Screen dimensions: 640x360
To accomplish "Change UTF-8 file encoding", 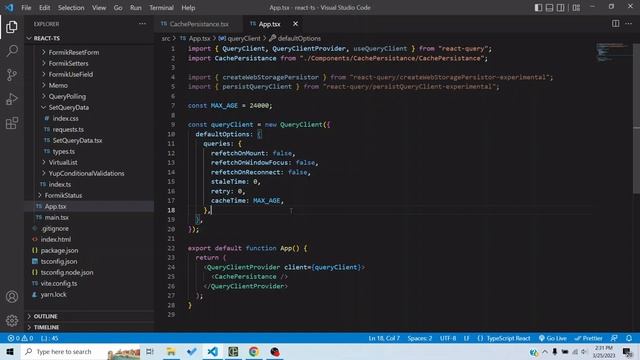I will 448,338.
